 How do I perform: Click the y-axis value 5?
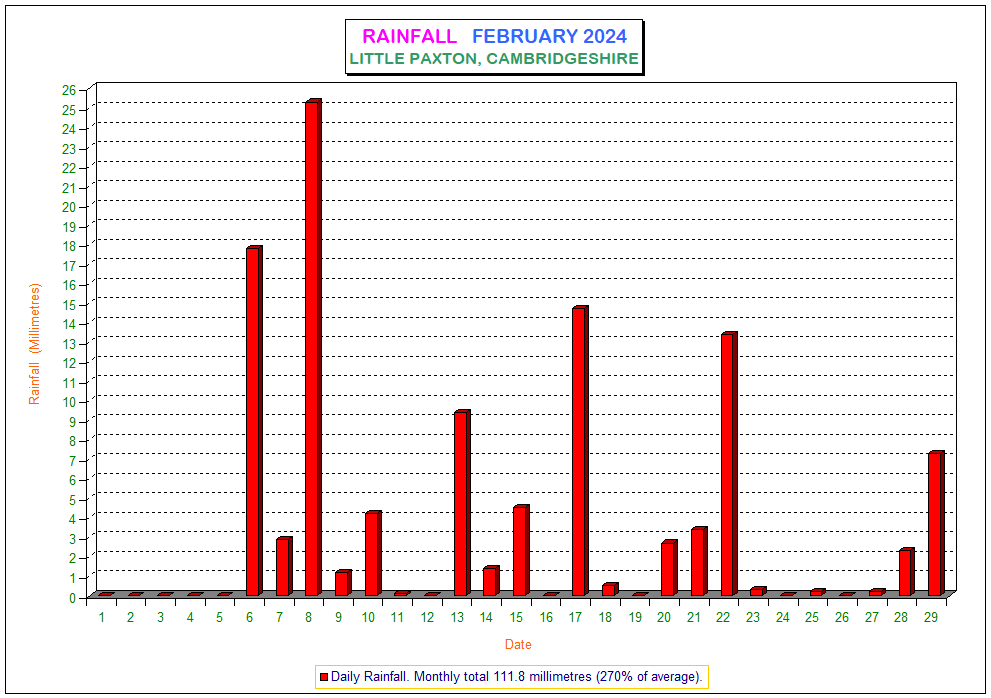[73, 499]
